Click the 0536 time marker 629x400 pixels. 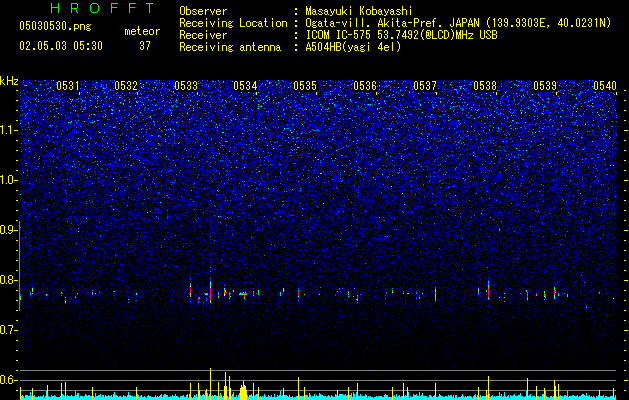365,86
